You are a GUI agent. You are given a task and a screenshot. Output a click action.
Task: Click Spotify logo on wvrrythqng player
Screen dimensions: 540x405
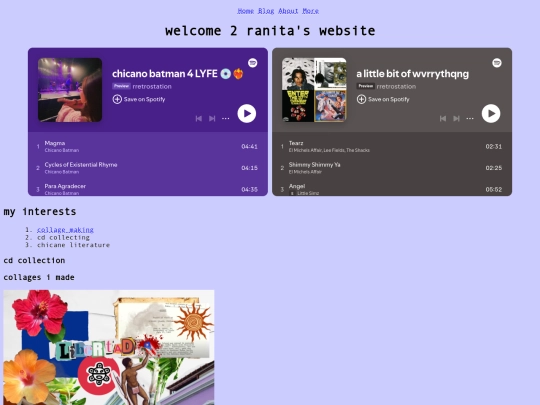497,63
